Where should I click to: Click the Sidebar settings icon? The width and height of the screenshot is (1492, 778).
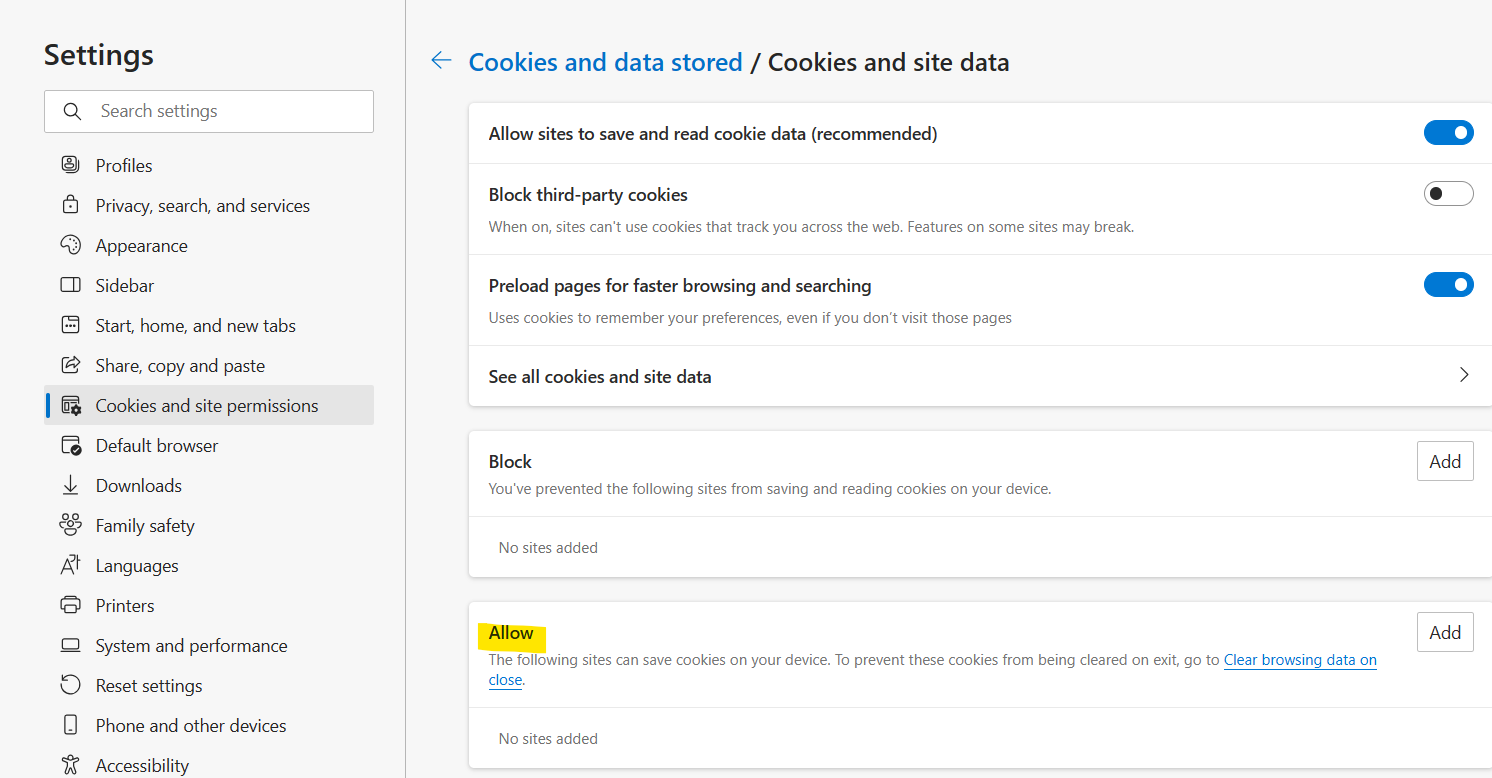click(x=69, y=285)
